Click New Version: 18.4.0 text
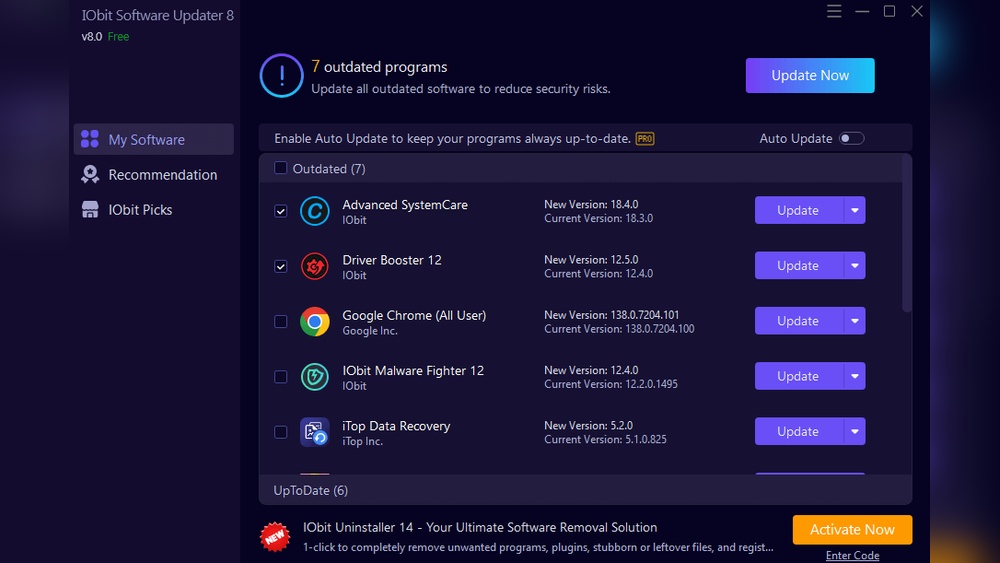The width and height of the screenshot is (1000, 563). [591, 205]
